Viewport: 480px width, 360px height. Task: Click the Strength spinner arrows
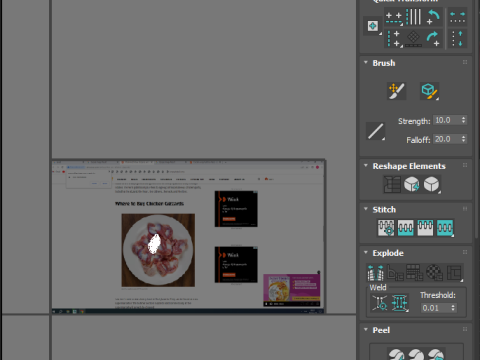pos(463,120)
